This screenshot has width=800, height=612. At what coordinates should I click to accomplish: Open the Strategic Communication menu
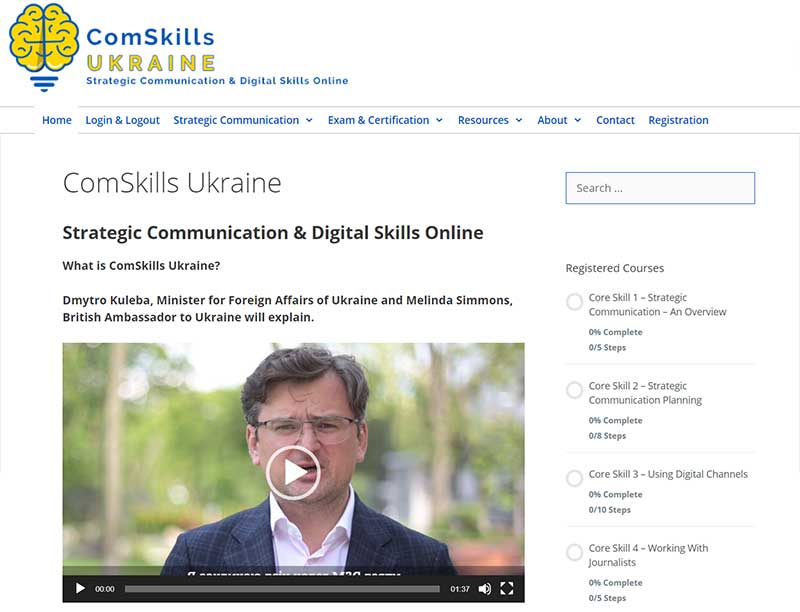pos(236,120)
